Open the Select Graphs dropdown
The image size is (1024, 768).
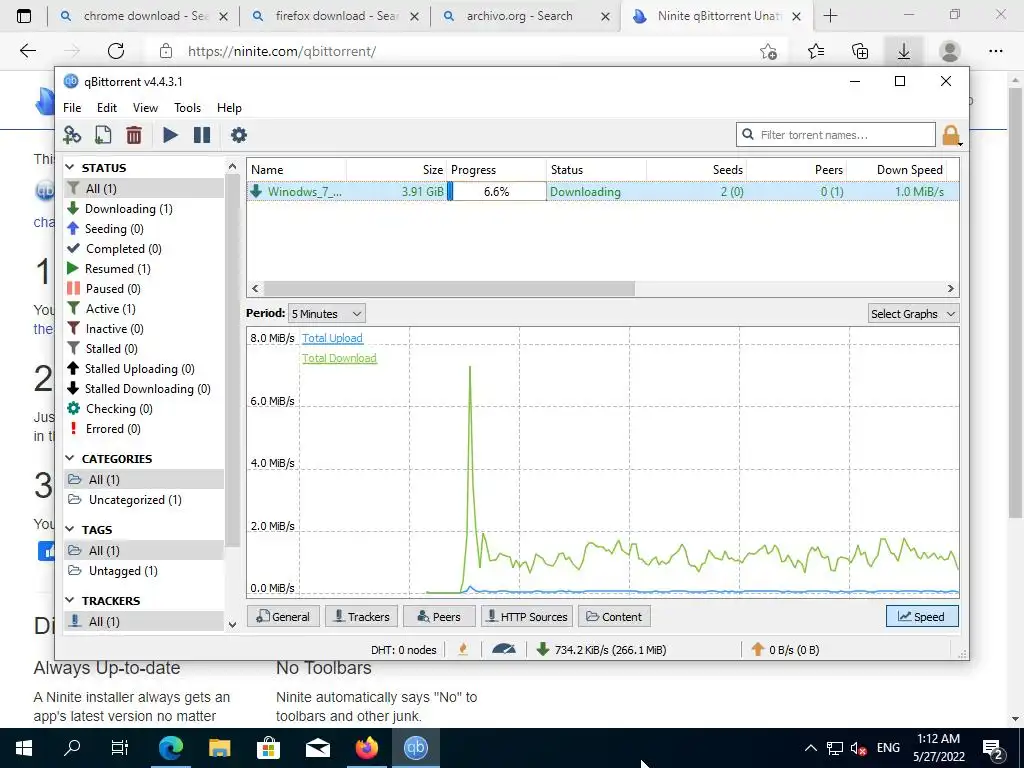[x=913, y=313]
